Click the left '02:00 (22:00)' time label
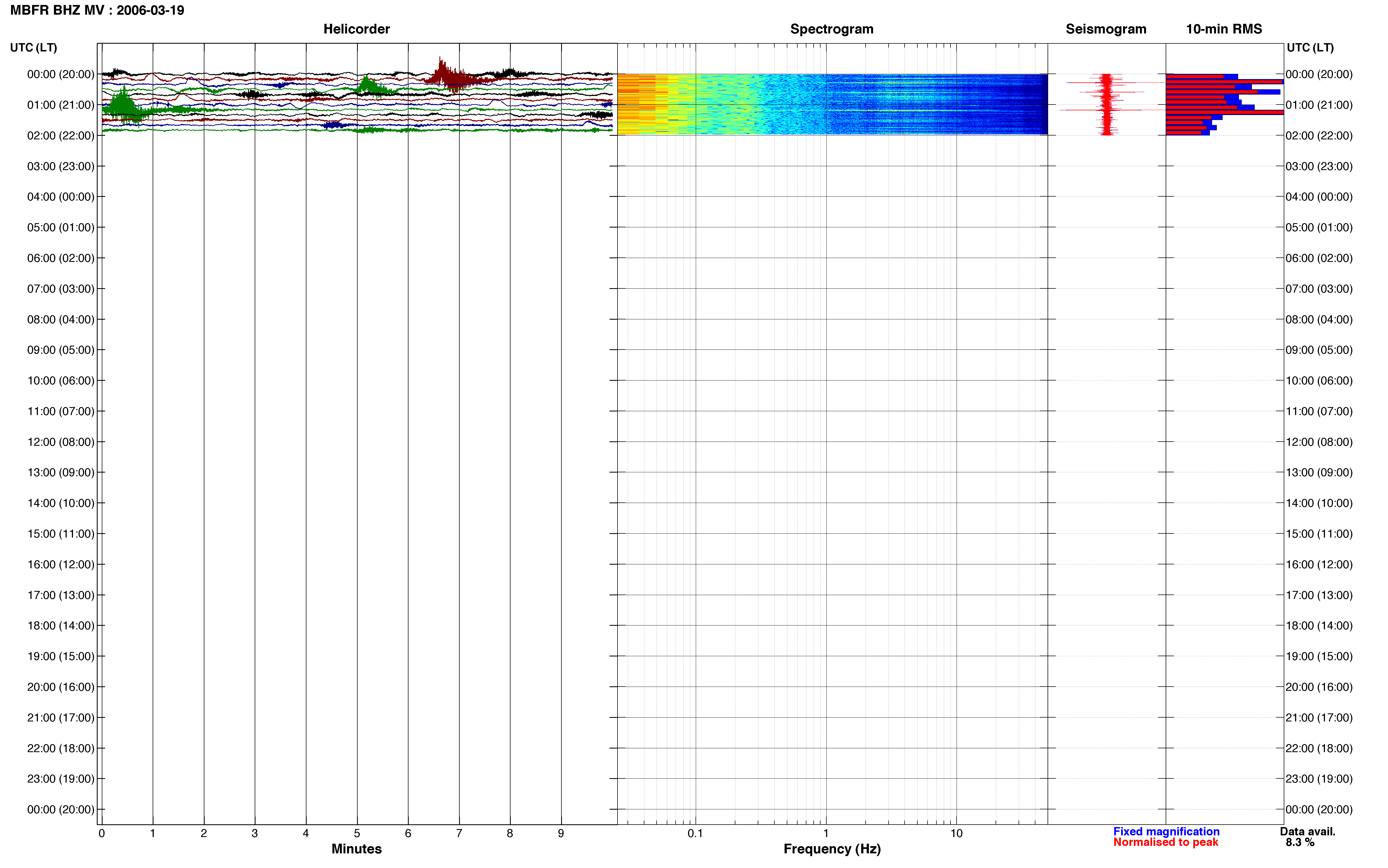Screen dimensions: 1388x868 tap(61, 135)
